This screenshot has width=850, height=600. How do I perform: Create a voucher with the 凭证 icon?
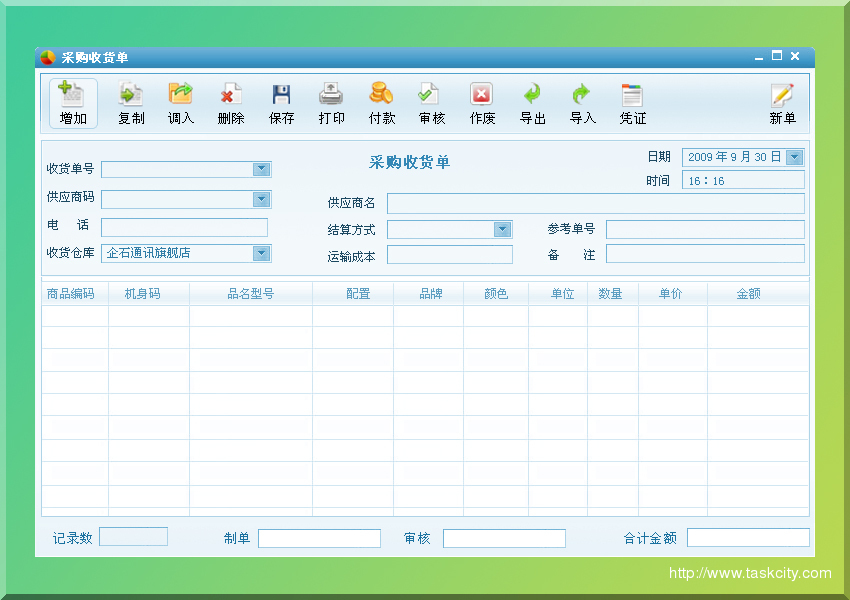coord(632,103)
